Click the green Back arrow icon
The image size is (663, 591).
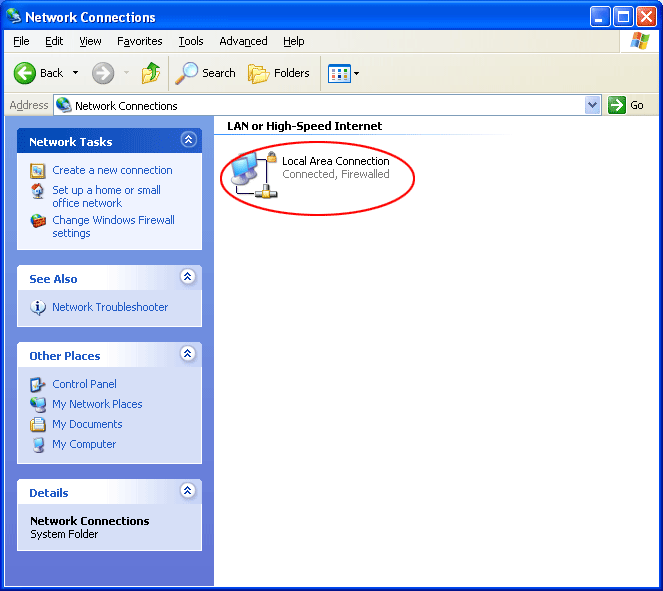pyautogui.click(x=25, y=73)
